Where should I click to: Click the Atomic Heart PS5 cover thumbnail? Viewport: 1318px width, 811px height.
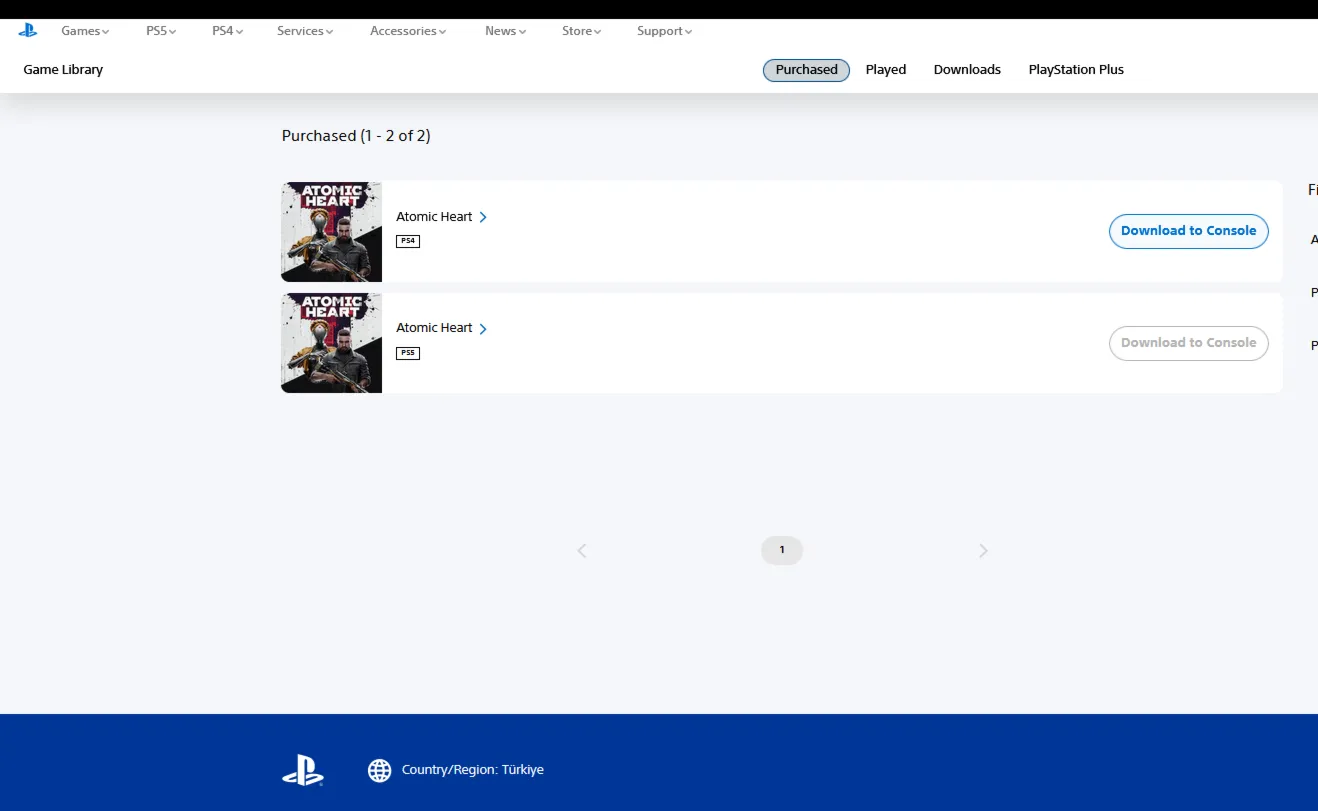332,343
